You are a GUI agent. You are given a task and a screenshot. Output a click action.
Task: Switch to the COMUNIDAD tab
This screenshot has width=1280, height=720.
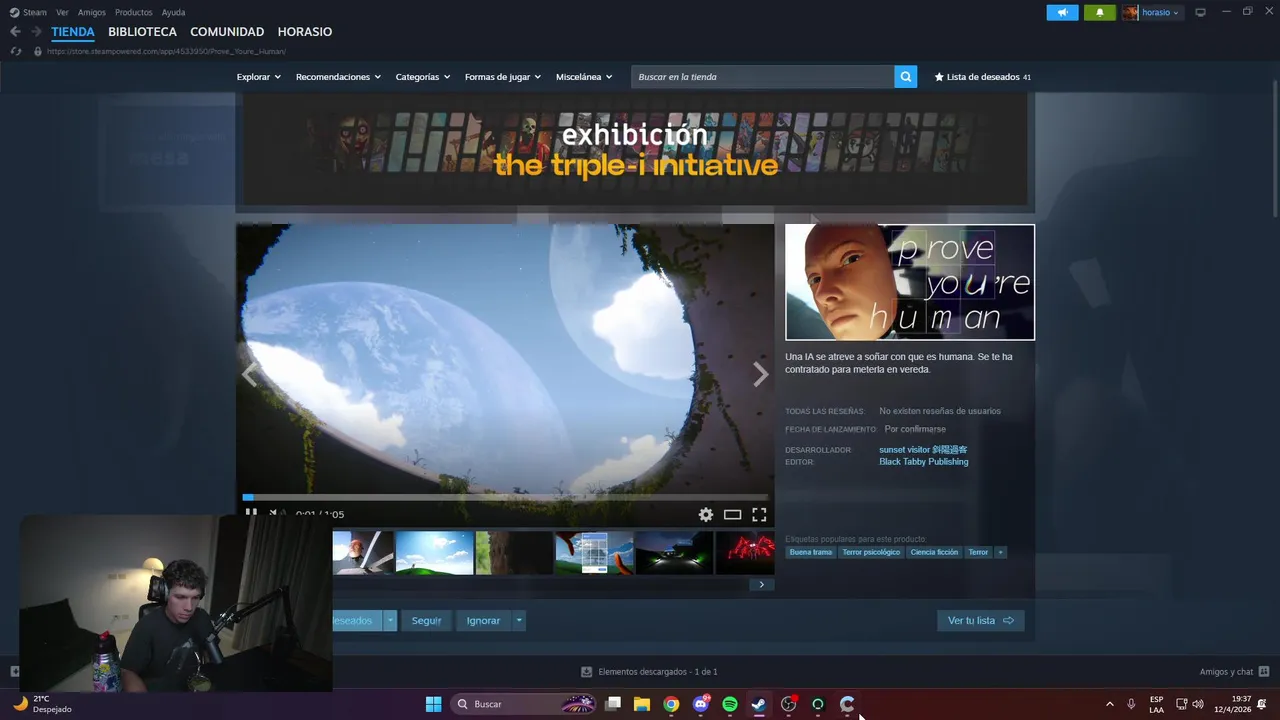[227, 32]
